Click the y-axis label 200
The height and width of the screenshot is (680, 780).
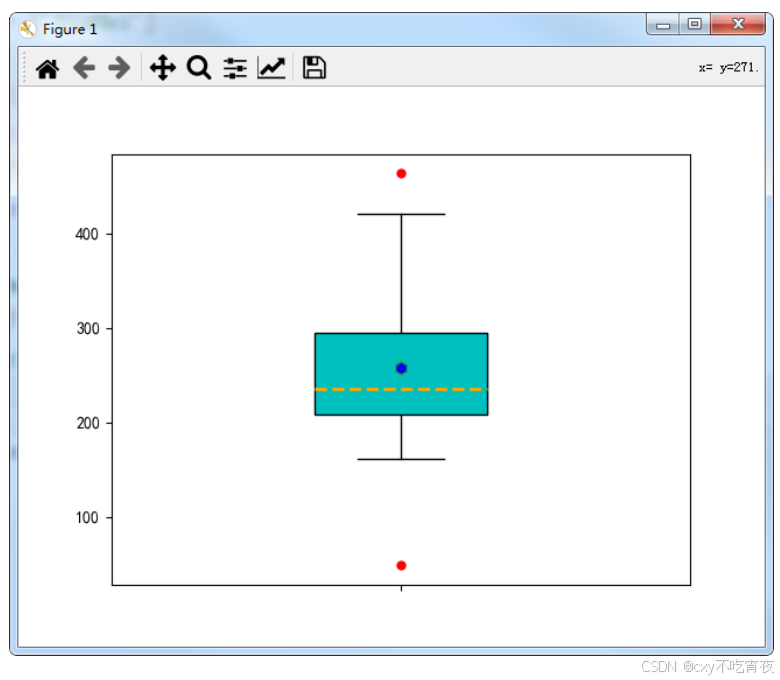pyautogui.click(x=88, y=423)
